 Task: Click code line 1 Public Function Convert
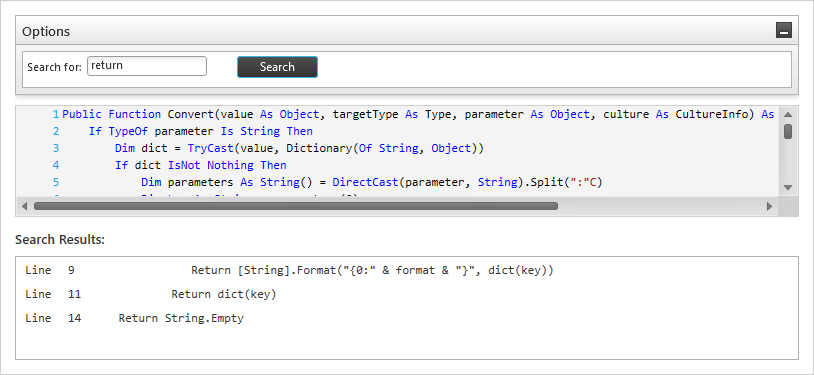click(418, 114)
